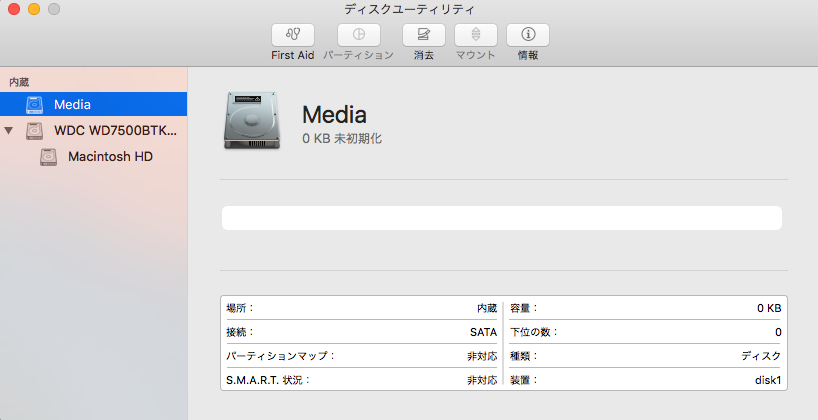Screen dimensions: 818x420
Task: Click the 装置 disk1 info row
Action: 646,380
